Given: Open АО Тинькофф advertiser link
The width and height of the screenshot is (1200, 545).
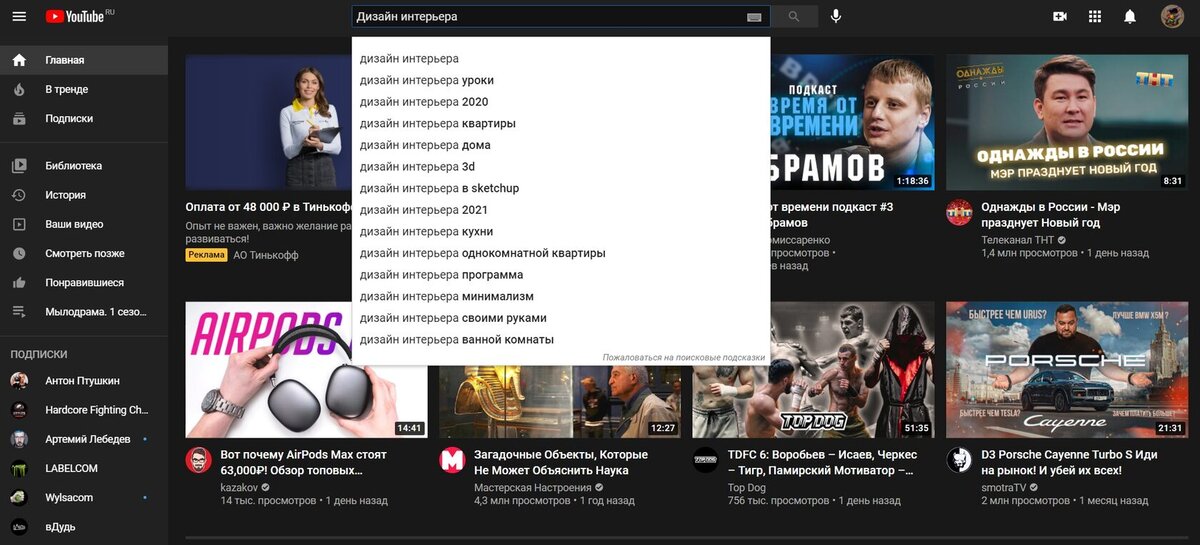Looking at the screenshot, I should [x=266, y=255].
